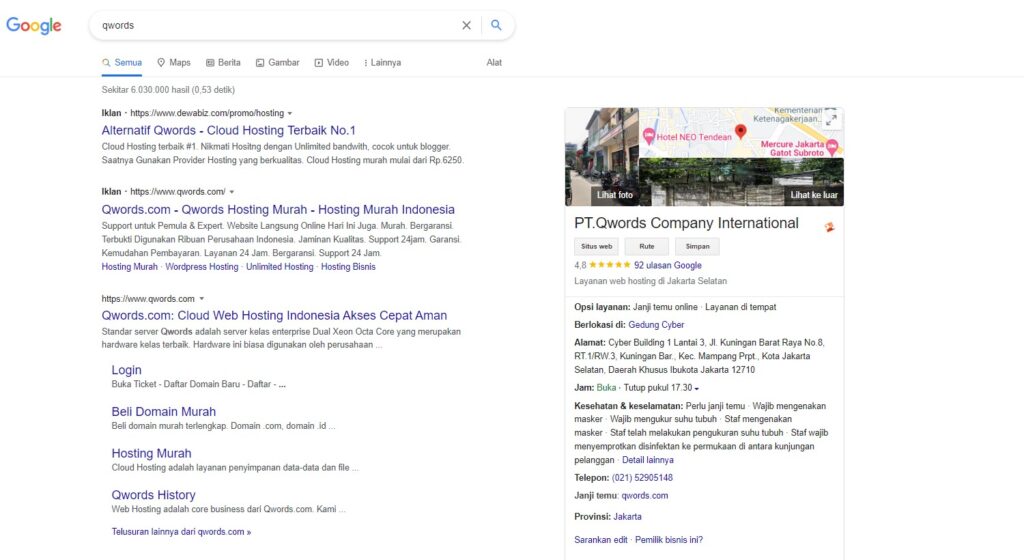
Task: Switch to the Gambar tab
Action: coord(277,63)
